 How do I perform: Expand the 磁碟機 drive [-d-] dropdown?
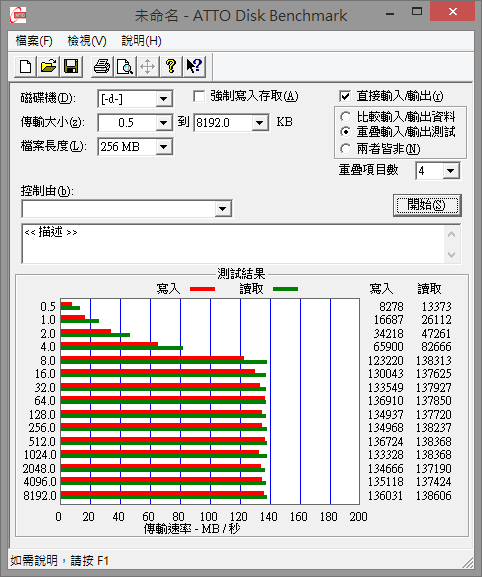[x=163, y=99]
